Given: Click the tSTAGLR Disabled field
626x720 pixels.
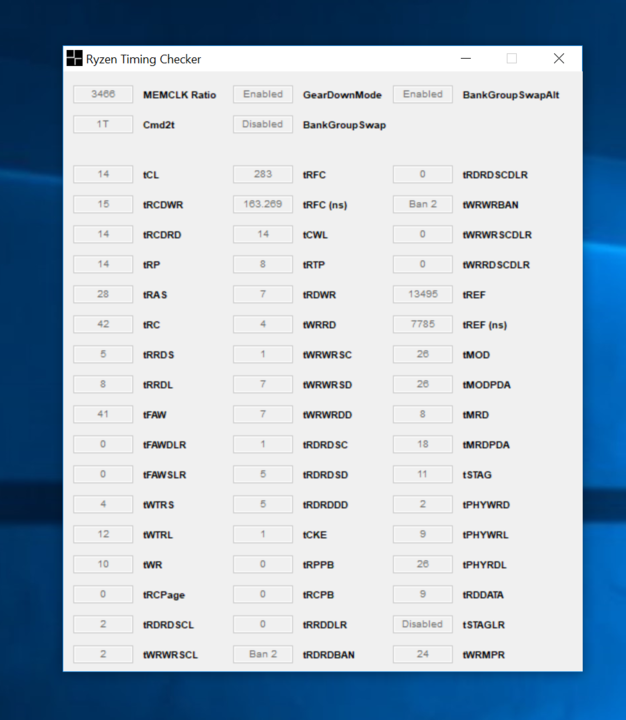Looking at the screenshot, I should click(x=423, y=624).
